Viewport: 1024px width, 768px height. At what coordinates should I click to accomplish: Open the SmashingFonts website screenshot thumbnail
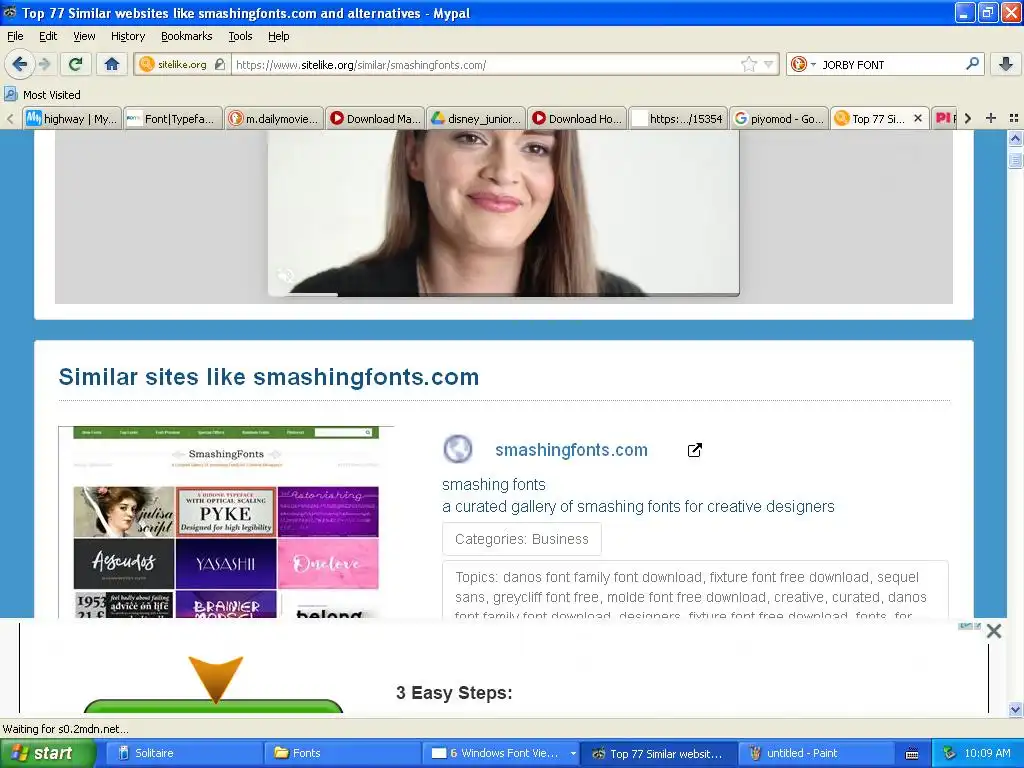226,522
